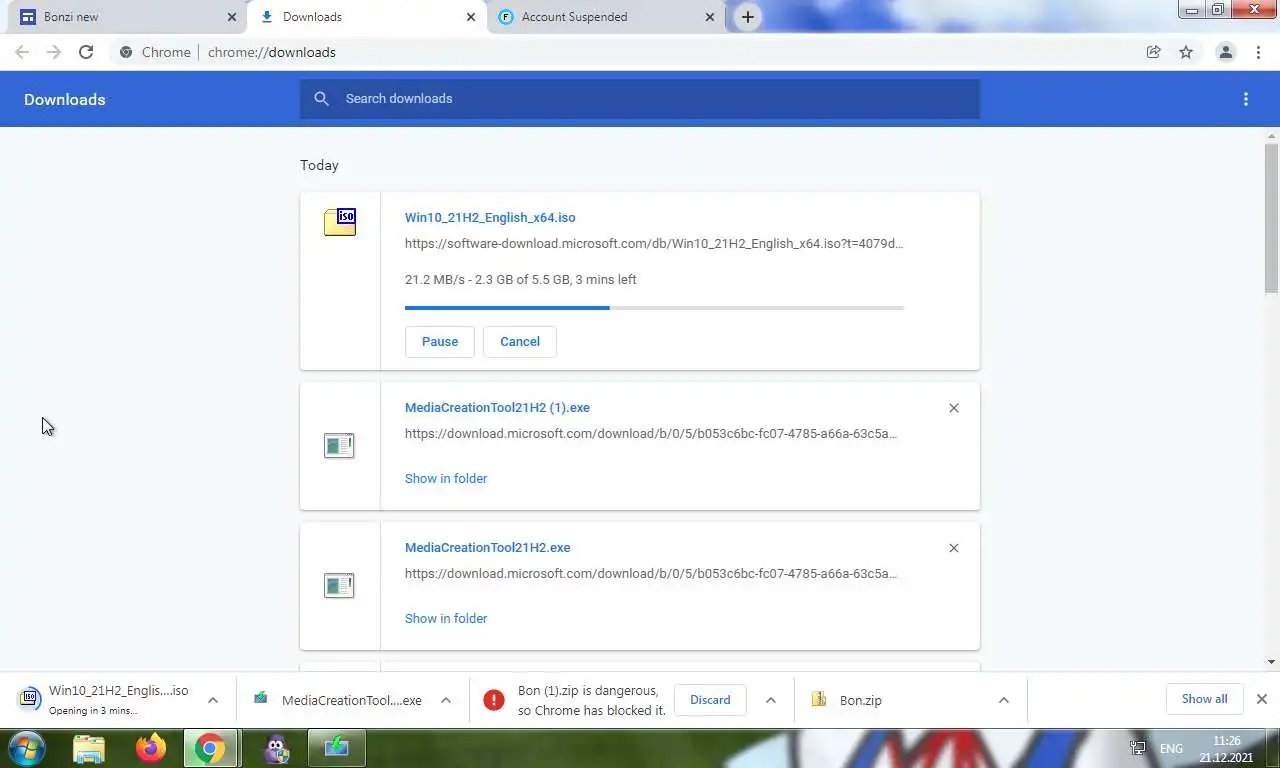Click the address bar URL chrome://downloads
Screen dimensions: 1280x768
[x=271, y=52]
